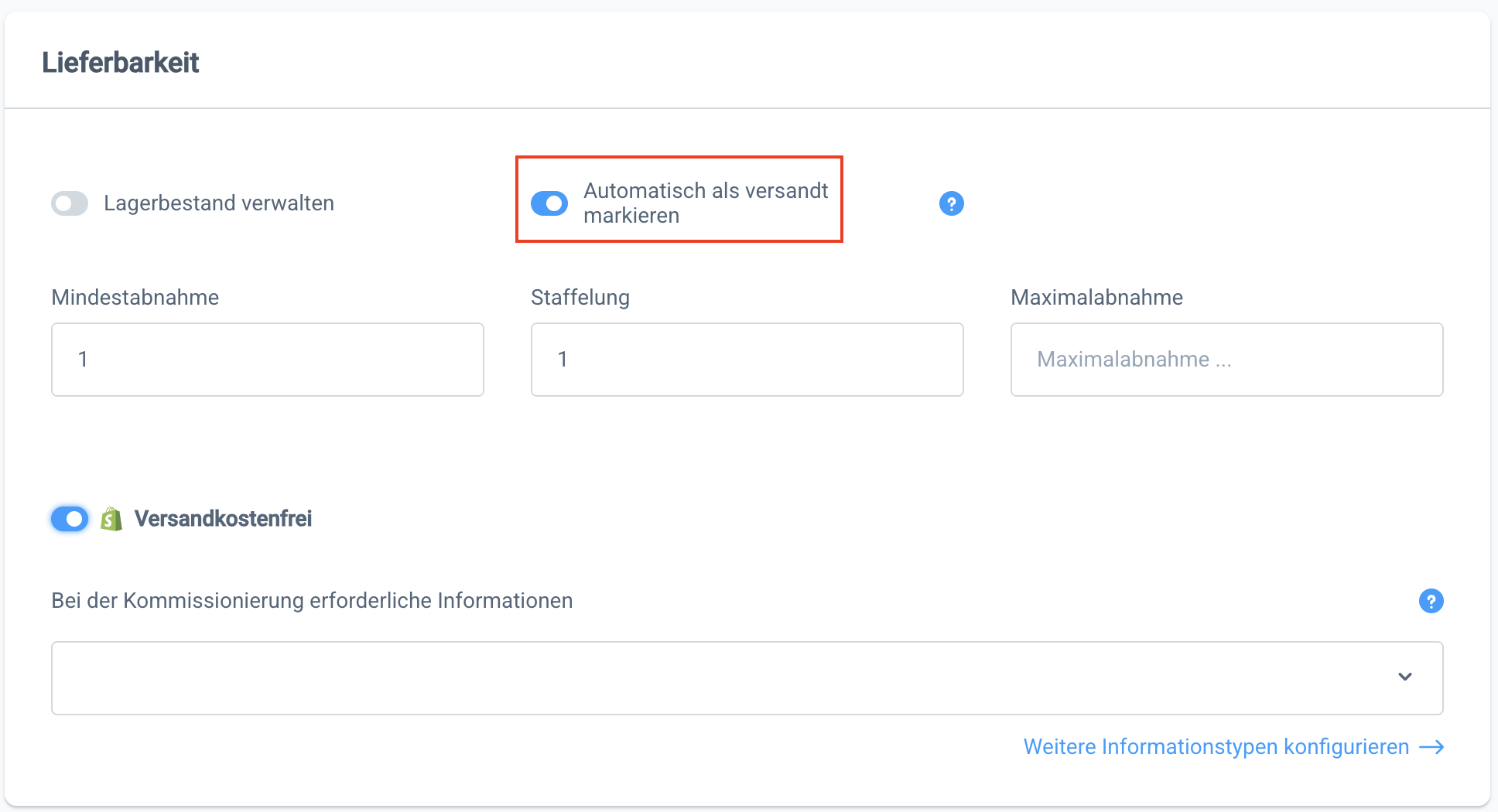Select the Maximalabnahme text box
The height and width of the screenshot is (812, 1498).
pyautogui.click(x=1226, y=360)
